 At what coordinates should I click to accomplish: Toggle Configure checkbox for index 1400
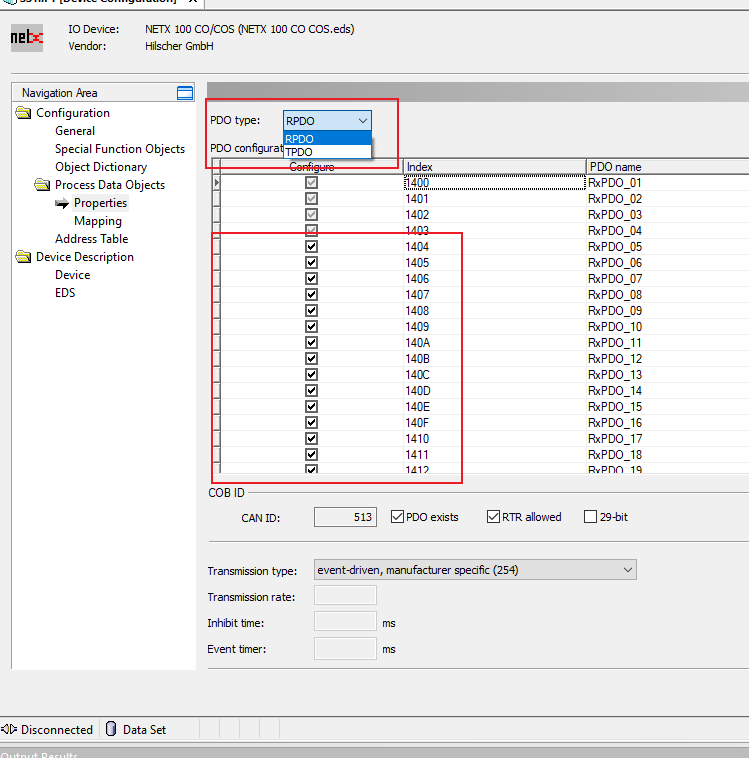[x=311, y=183]
